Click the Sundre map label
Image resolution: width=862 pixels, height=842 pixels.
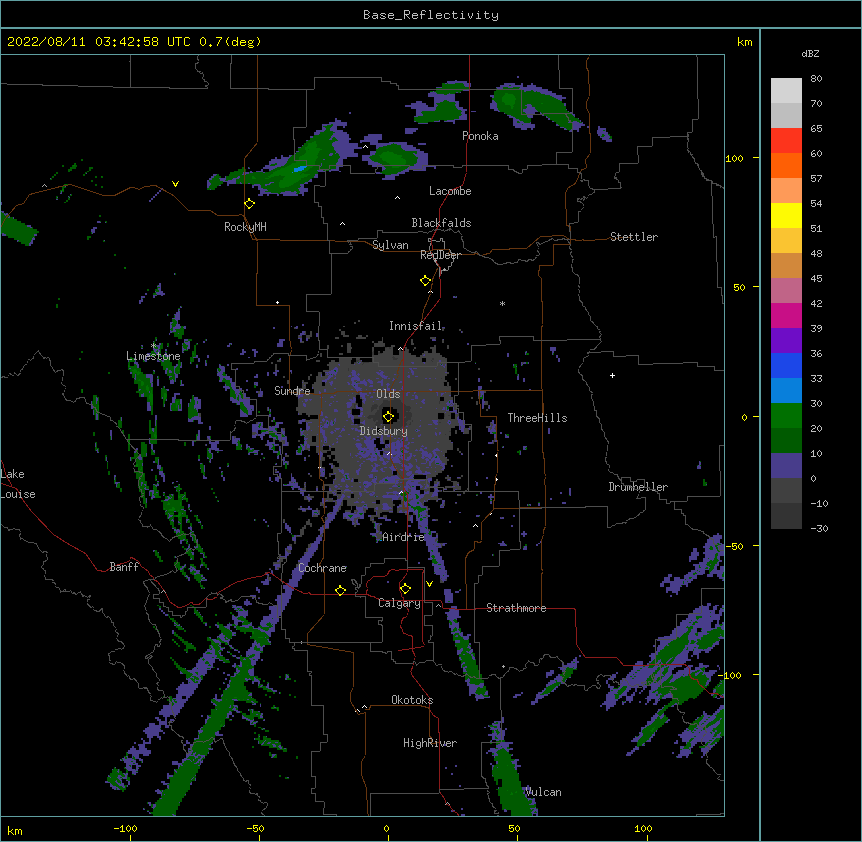tap(292, 391)
